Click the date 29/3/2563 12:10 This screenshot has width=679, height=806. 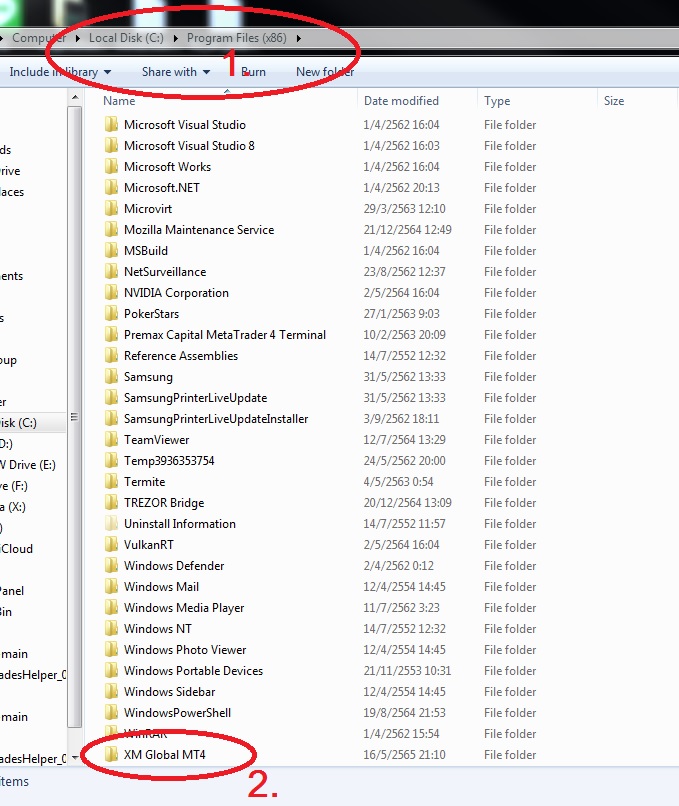pyautogui.click(x=405, y=209)
